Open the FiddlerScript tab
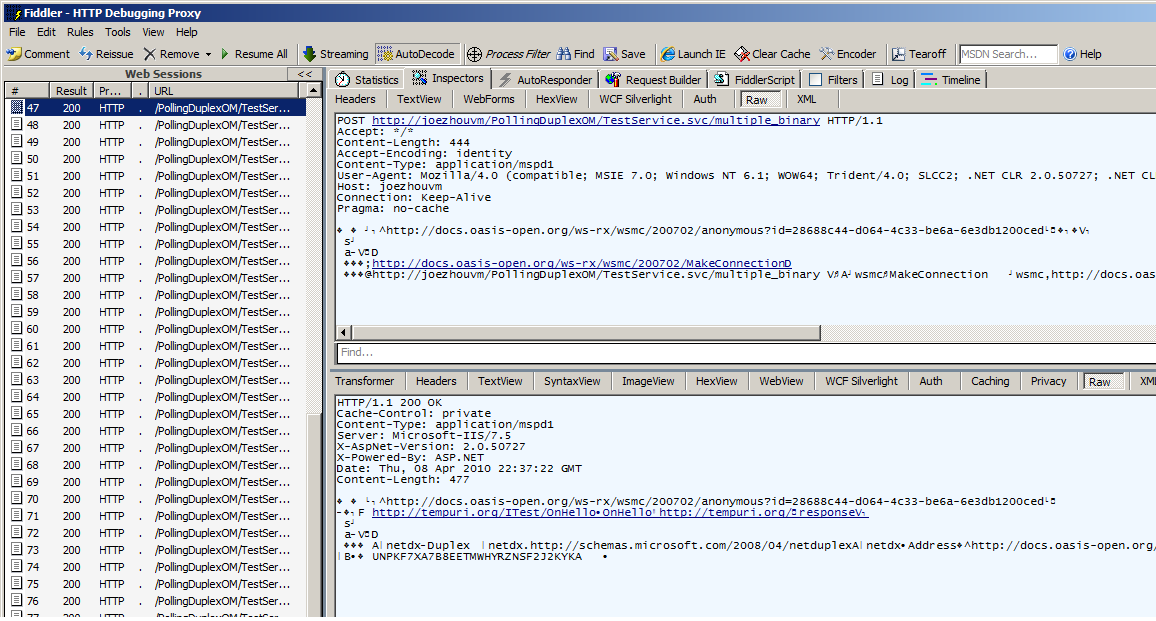The width and height of the screenshot is (1156, 621). pyautogui.click(x=754, y=80)
